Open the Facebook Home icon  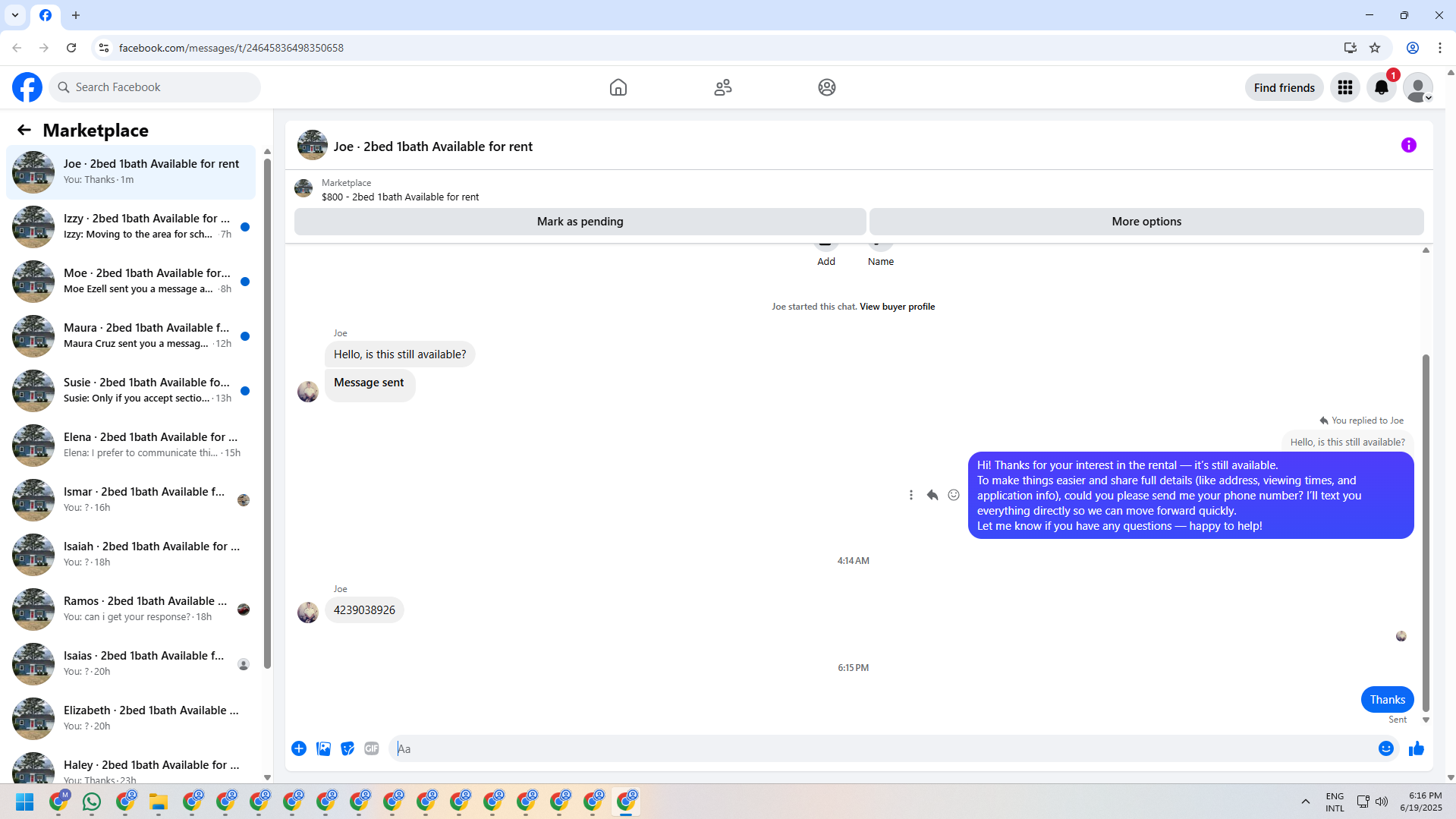pos(618,87)
